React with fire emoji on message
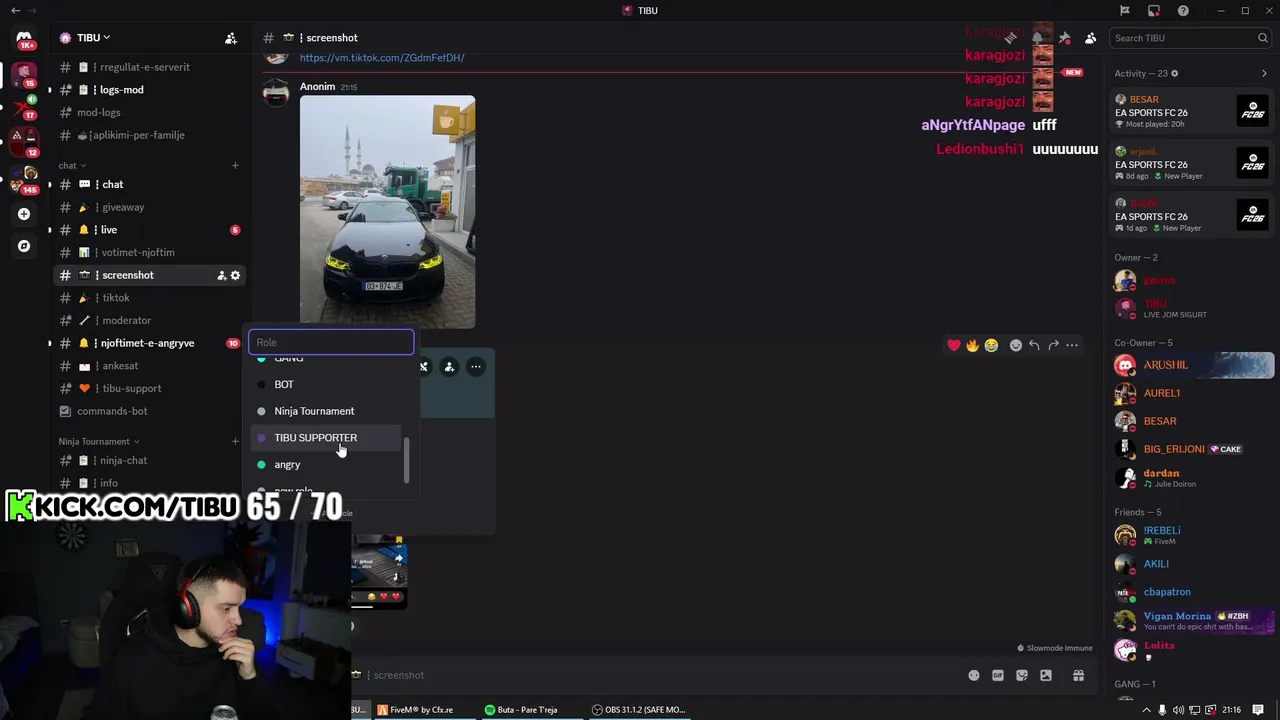 tap(972, 345)
